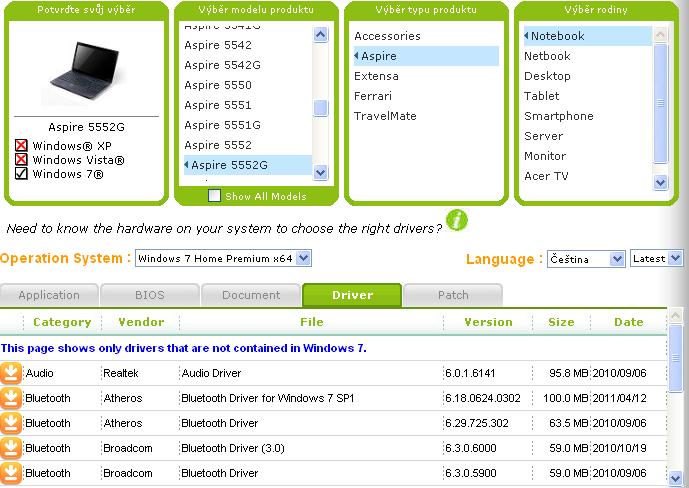Select Desktop product family
The width and height of the screenshot is (689, 488).
(x=547, y=76)
